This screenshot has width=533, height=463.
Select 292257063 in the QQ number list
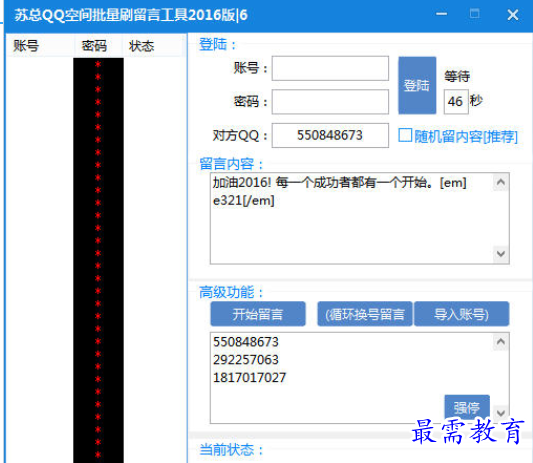pos(246,360)
